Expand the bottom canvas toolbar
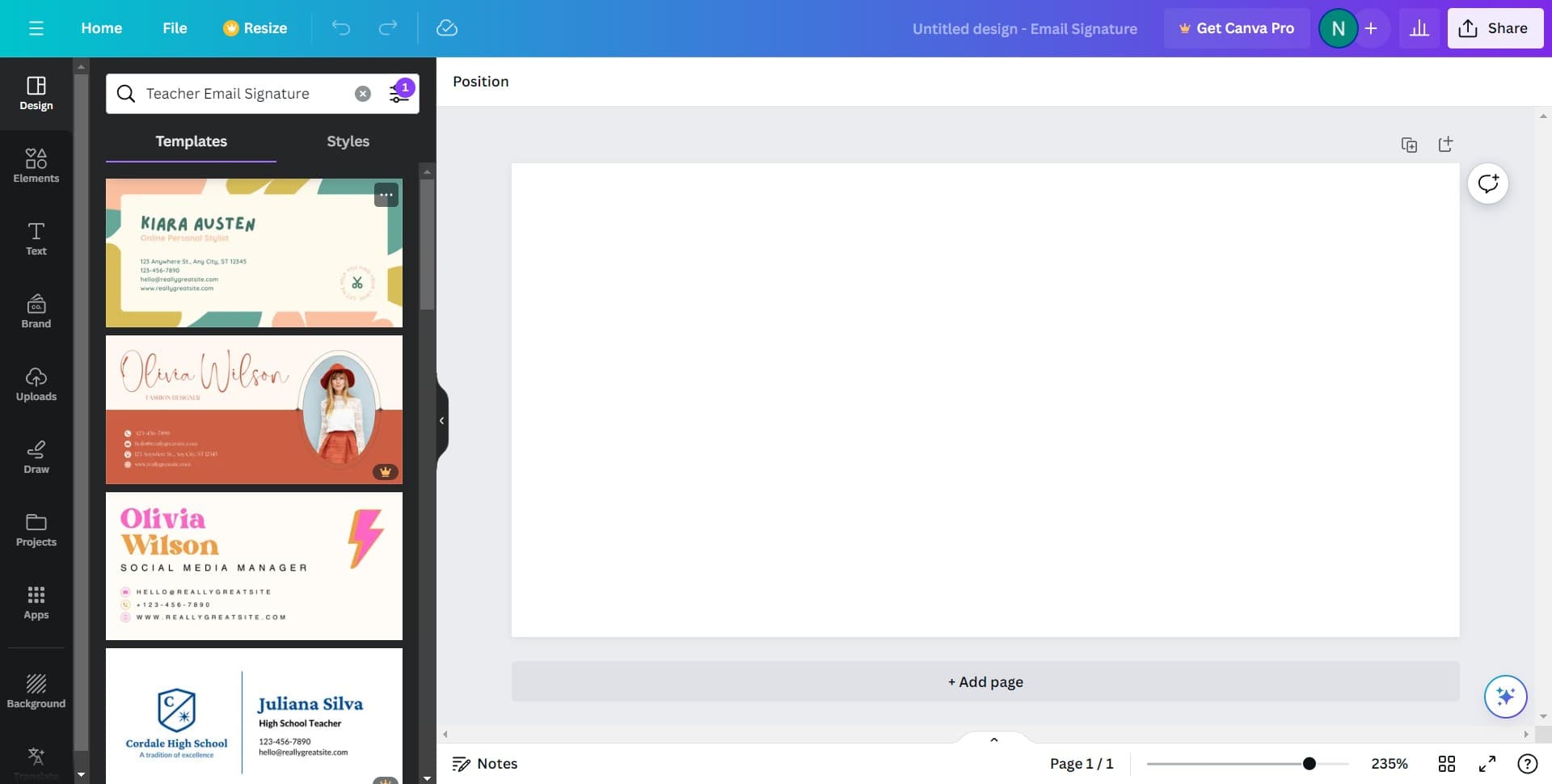Image resolution: width=1552 pixels, height=784 pixels. tap(993, 740)
